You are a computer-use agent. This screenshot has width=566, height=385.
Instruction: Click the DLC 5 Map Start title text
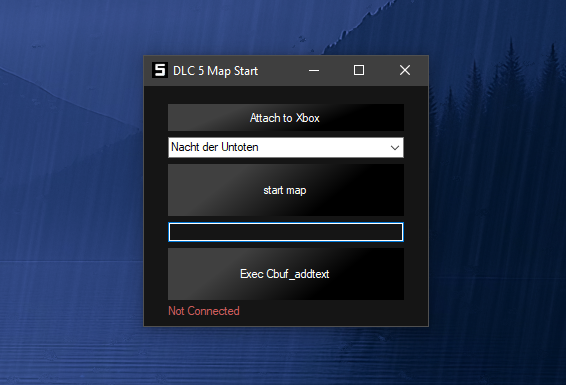(x=215, y=71)
